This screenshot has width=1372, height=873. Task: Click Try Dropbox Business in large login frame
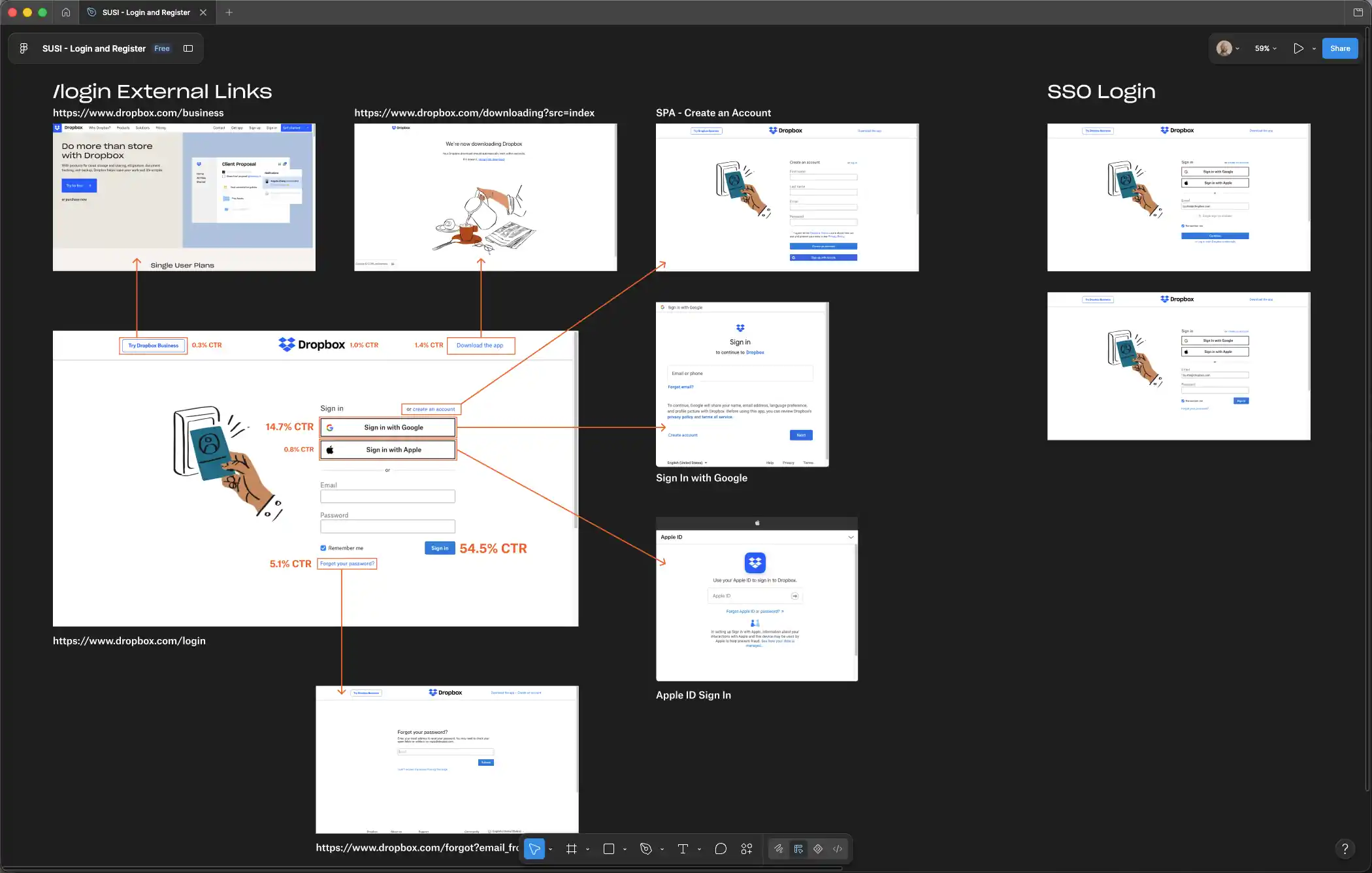tap(154, 346)
